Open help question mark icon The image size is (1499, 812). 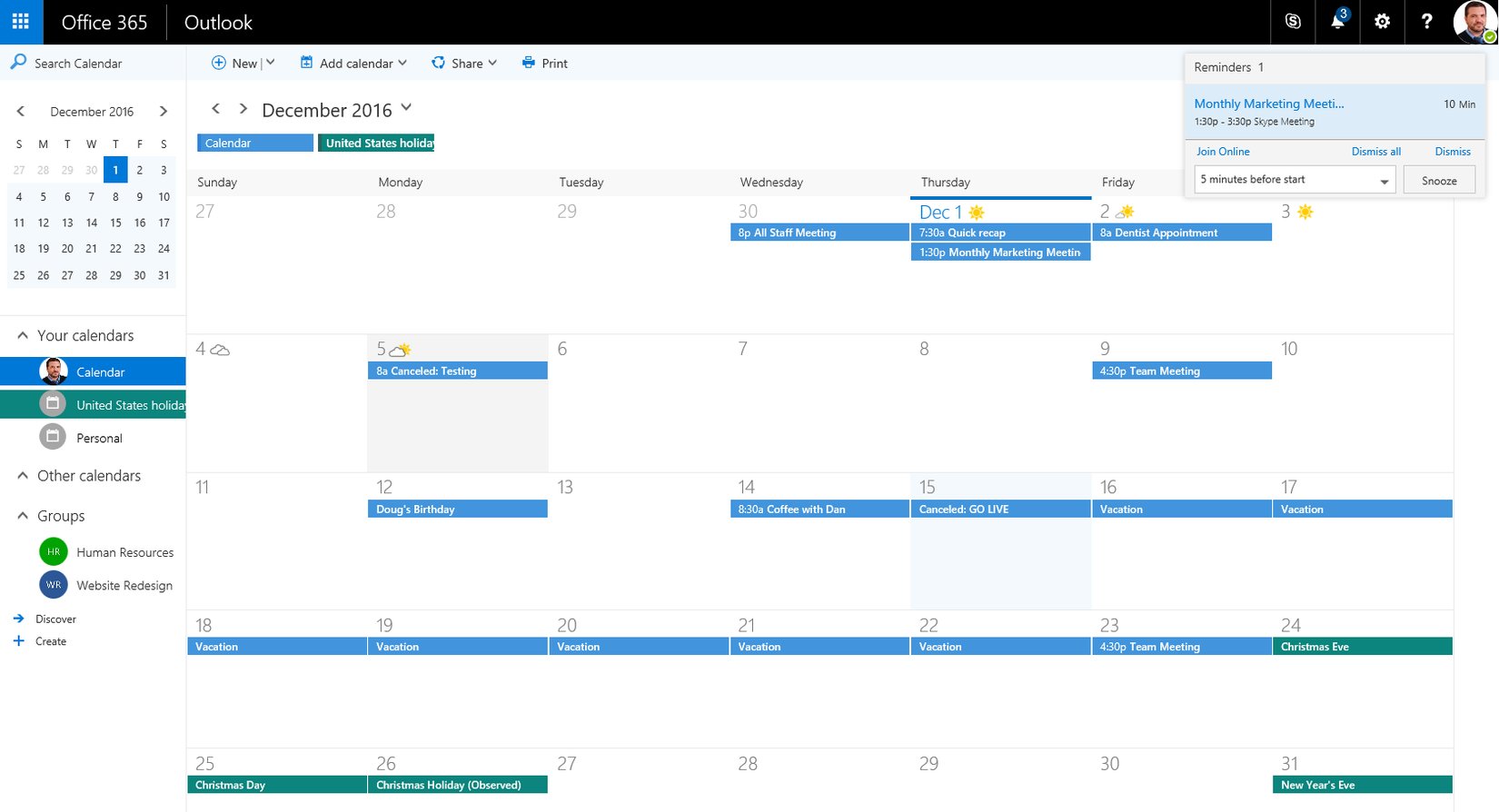[1426, 22]
